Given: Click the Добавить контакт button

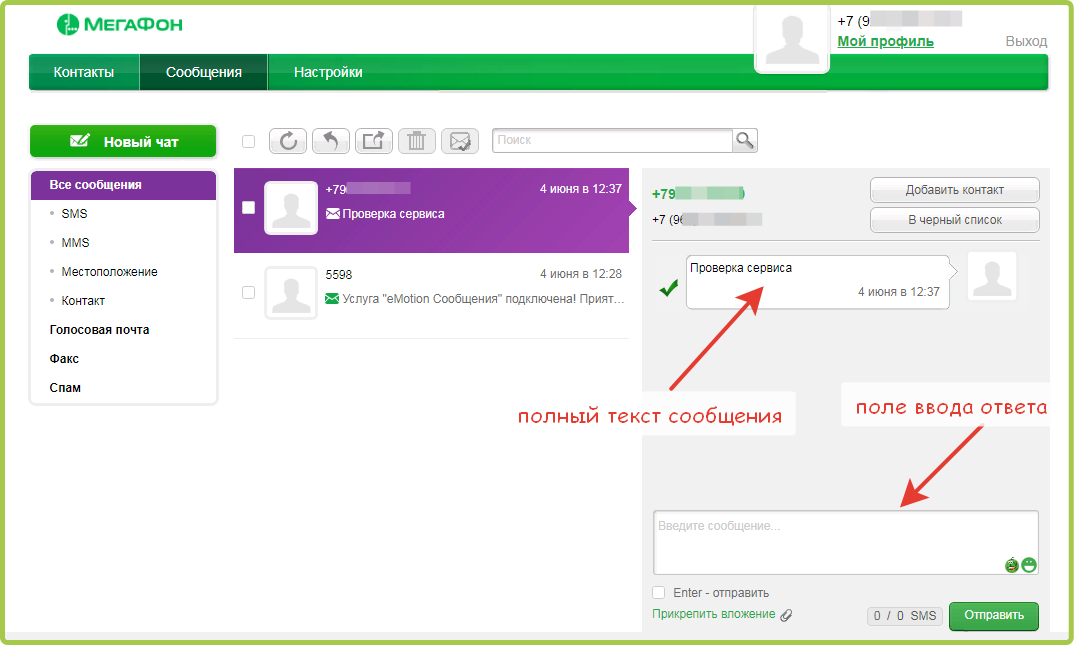Looking at the screenshot, I should [955, 190].
